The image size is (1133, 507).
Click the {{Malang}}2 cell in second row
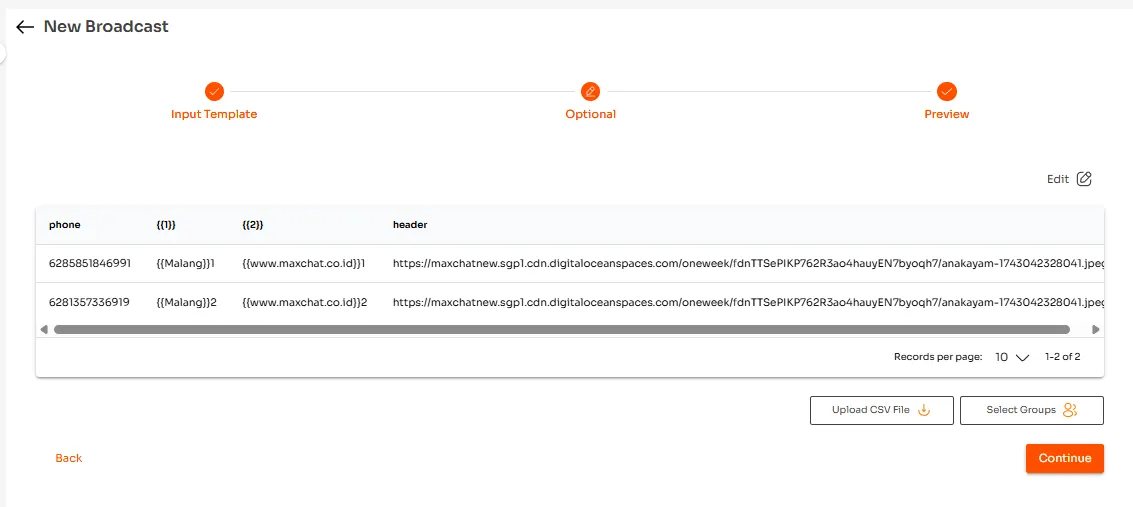(187, 301)
